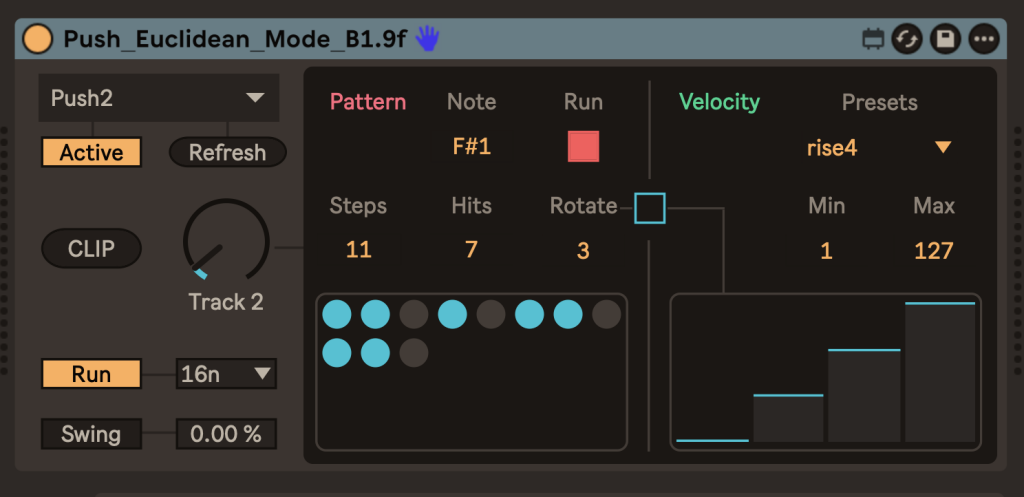Open the rise4 velocity presets dropdown
The height and width of the screenshot is (497, 1024).
pyautogui.click(x=878, y=148)
